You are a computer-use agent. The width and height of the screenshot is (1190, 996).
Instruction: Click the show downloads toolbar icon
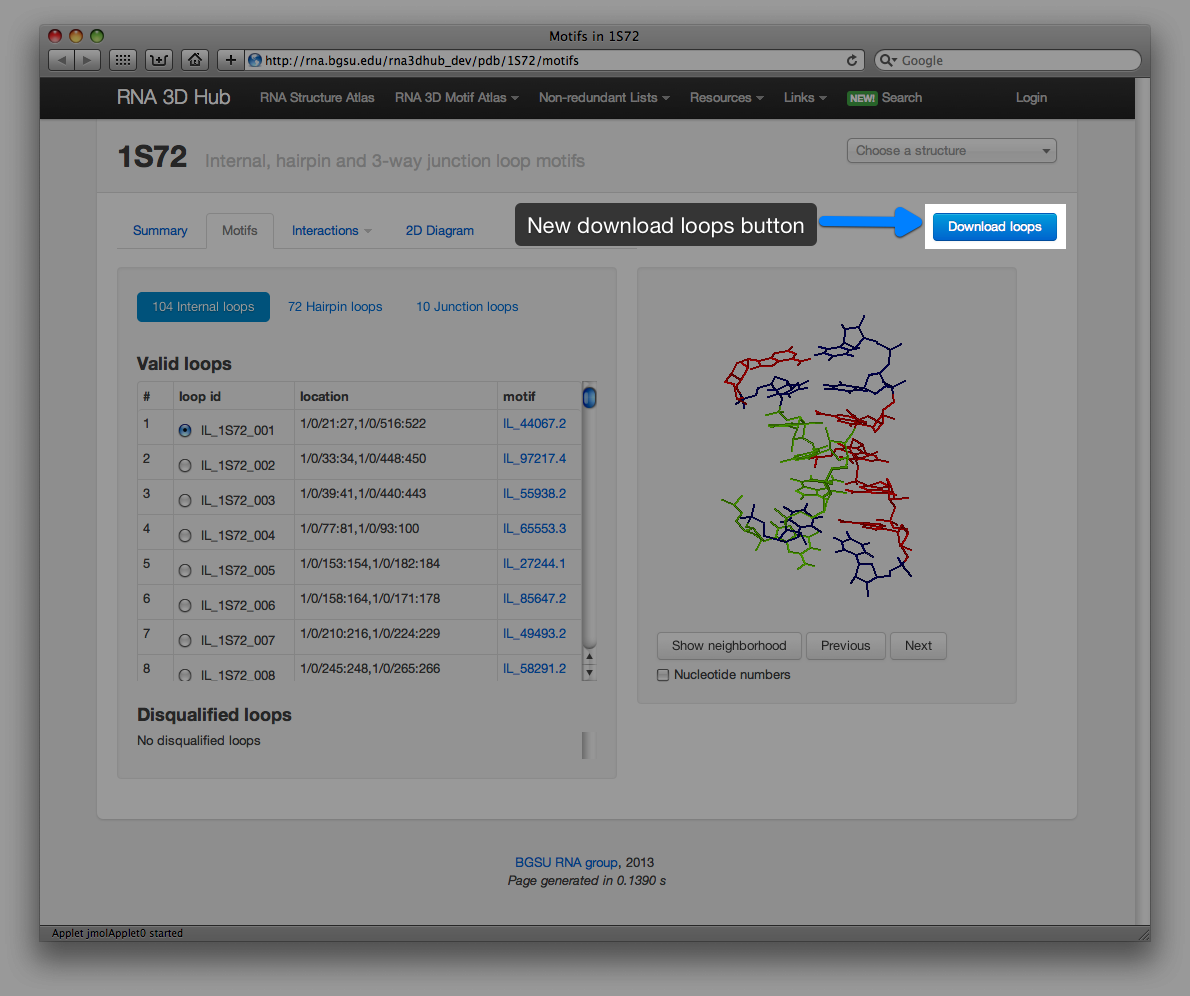tap(159, 60)
